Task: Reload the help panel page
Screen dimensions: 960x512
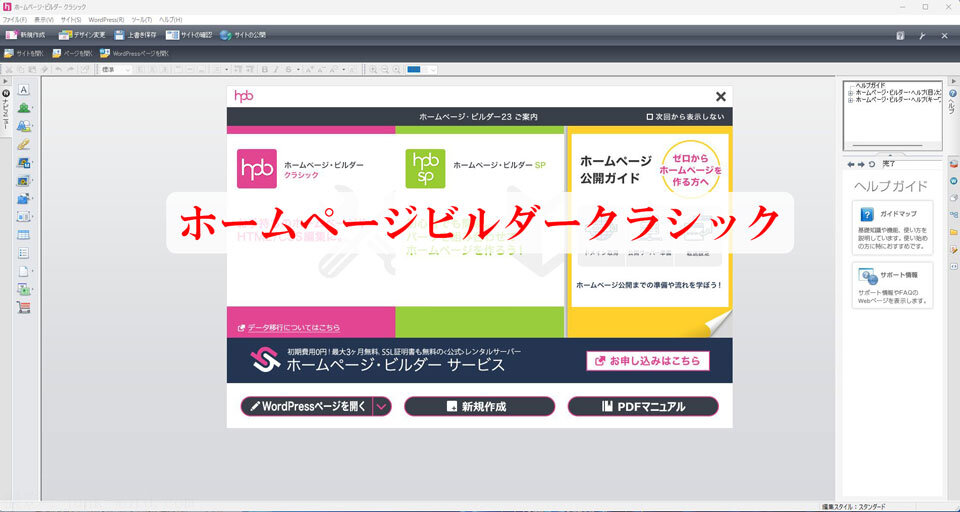Action: (872, 164)
